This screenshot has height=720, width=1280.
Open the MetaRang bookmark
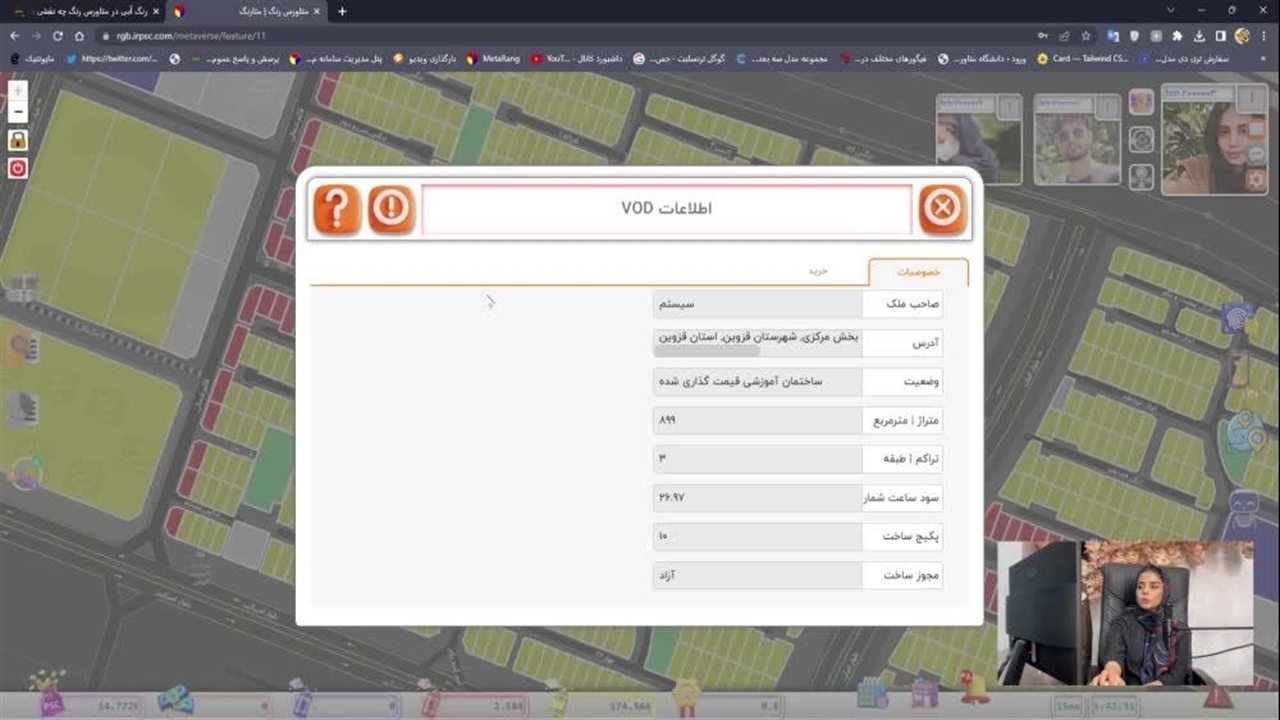[x=494, y=59]
